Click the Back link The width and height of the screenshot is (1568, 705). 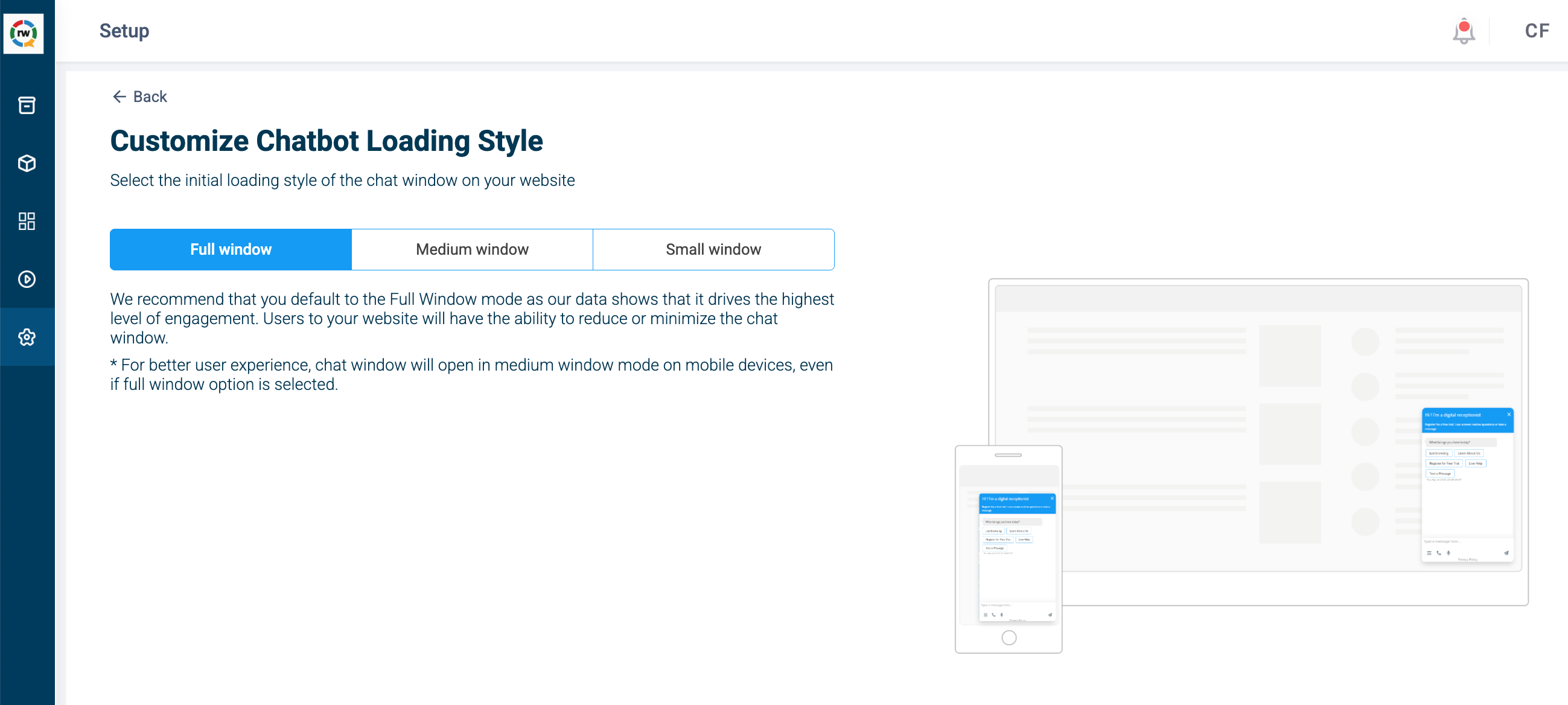tap(150, 97)
